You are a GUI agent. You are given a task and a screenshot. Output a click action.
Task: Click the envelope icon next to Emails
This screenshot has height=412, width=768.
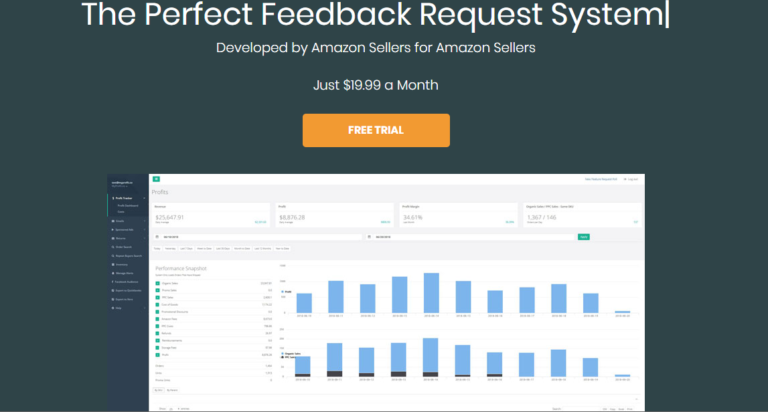coord(113,221)
